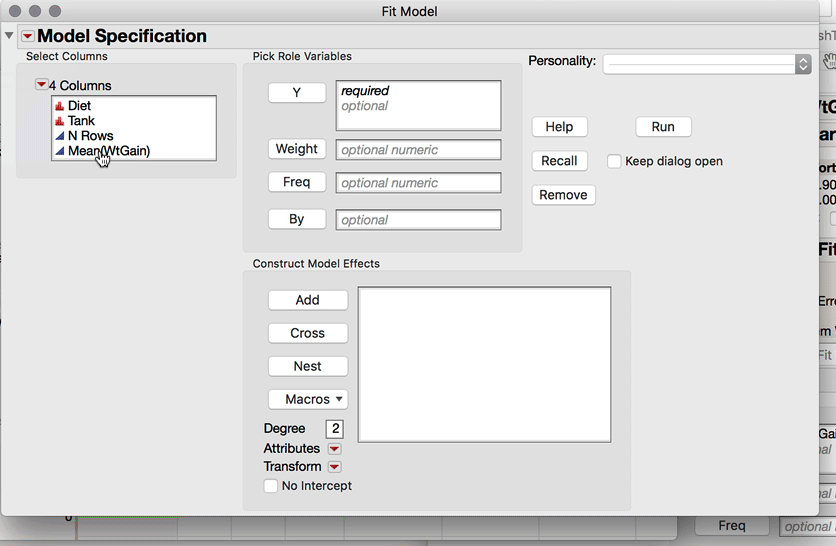Enable Keep dialog open checkbox
The height and width of the screenshot is (546, 836).
pyautogui.click(x=614, y=162)
